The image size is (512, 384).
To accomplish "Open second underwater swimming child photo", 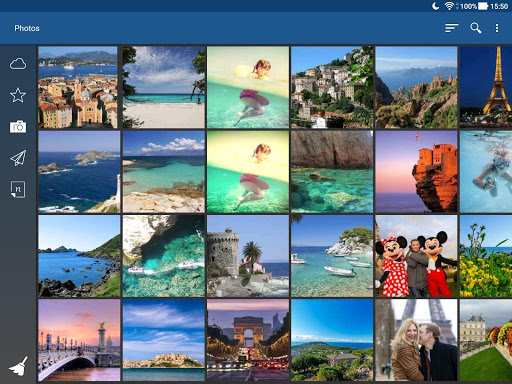I will coord(248,172).
